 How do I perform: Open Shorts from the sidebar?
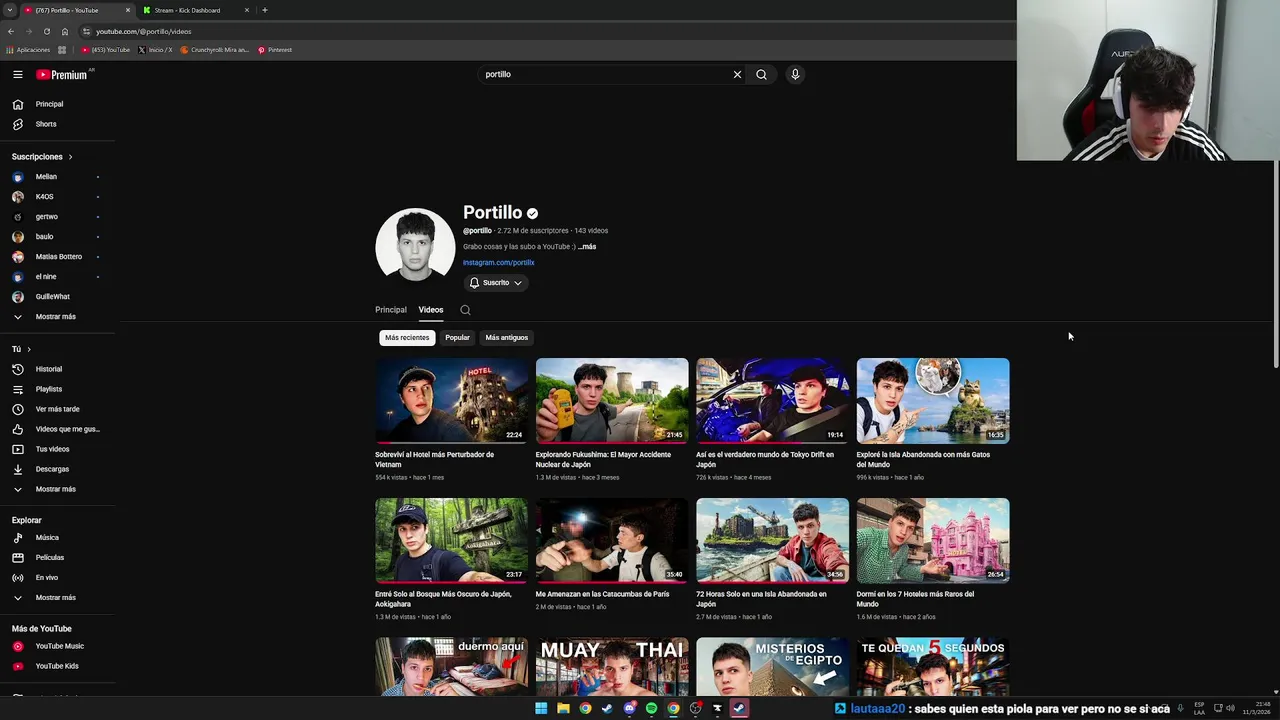tap(57, 124)
